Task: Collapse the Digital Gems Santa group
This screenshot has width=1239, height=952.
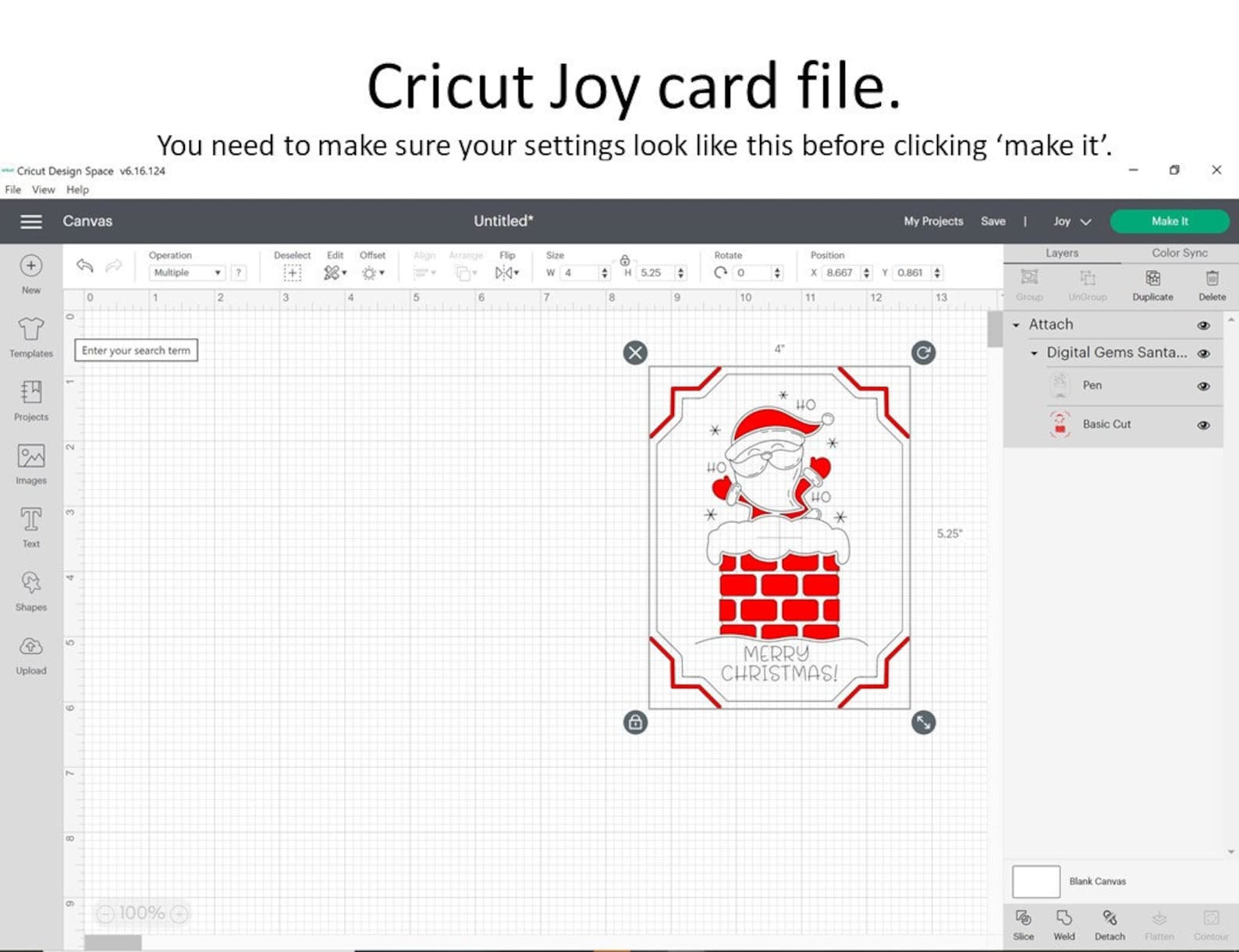Action: click(x=1035, y=353)
